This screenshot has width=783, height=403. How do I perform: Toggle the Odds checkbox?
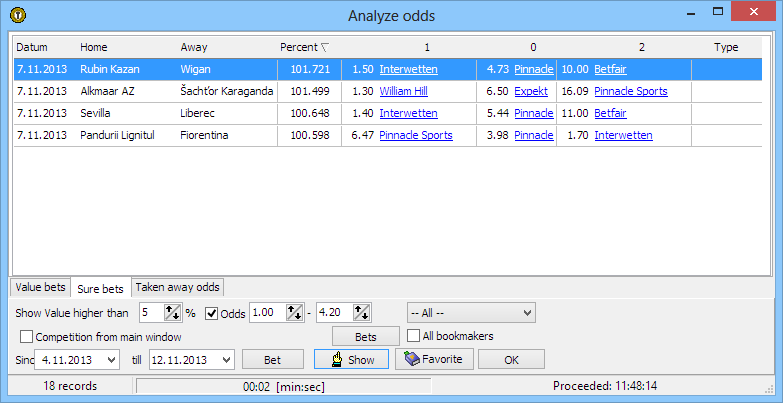212,313
